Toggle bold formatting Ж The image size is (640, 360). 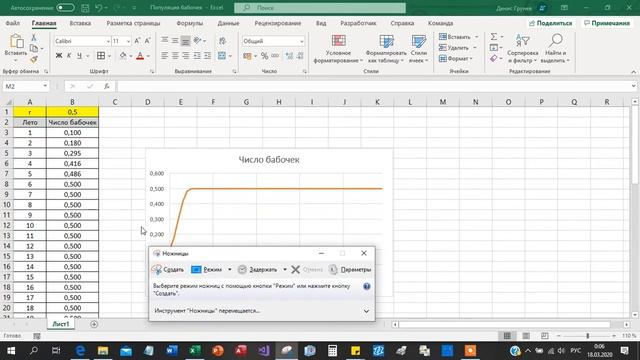tap(59, 56)
